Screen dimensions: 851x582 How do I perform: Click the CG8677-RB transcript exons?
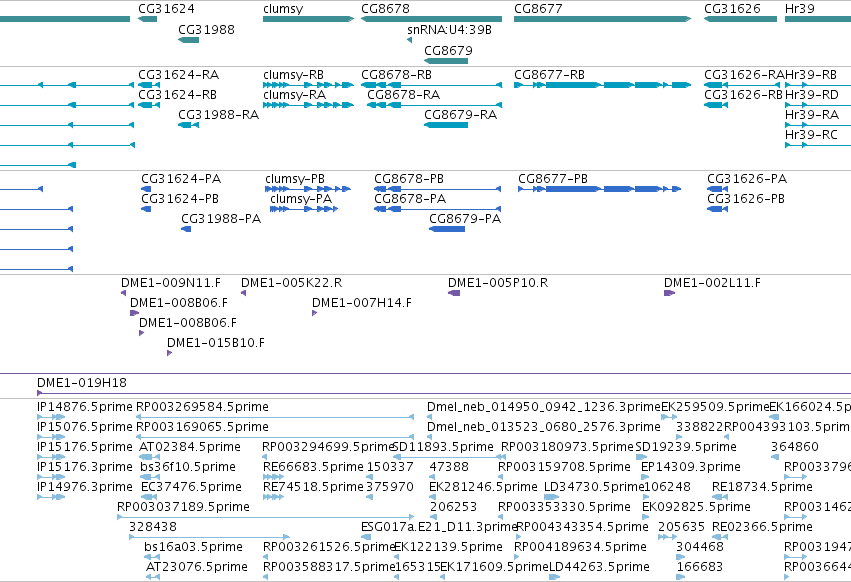pyautogui.click(x=602, y=85)
